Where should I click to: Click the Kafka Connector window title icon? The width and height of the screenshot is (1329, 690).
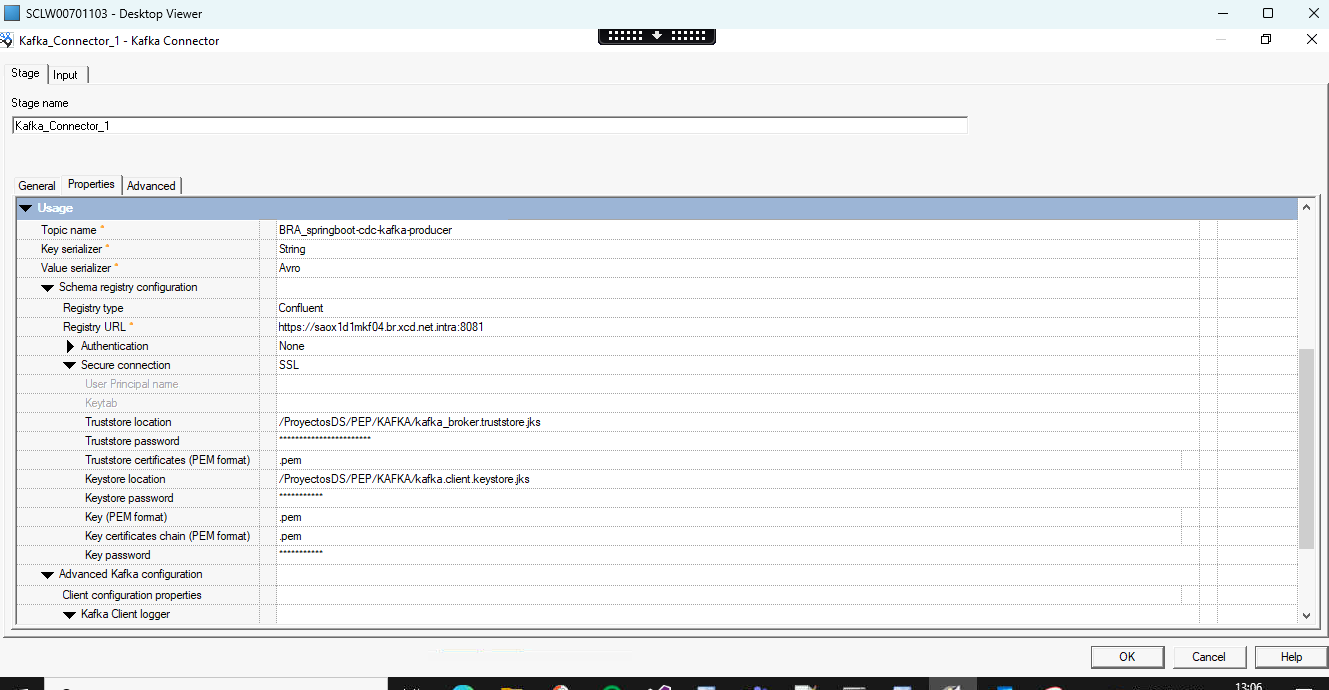click(7, 41)
